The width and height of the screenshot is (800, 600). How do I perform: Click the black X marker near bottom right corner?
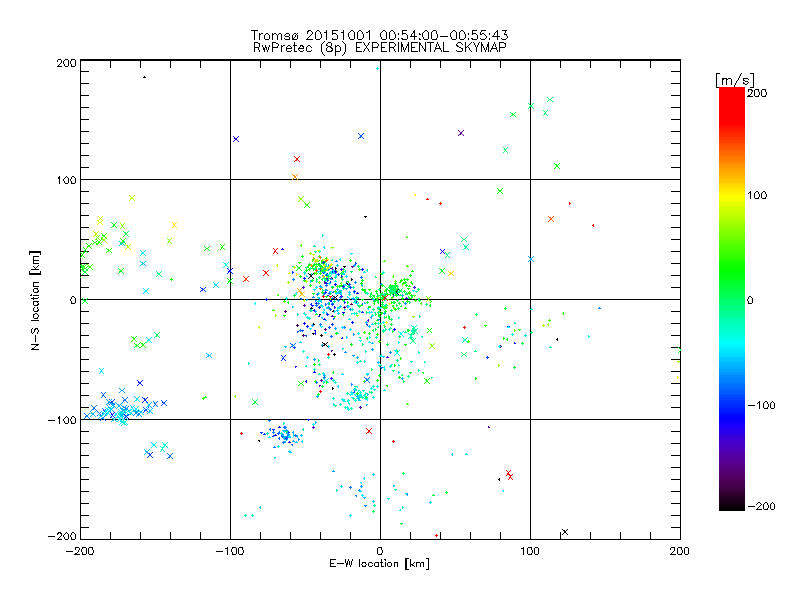pos(565,532)
